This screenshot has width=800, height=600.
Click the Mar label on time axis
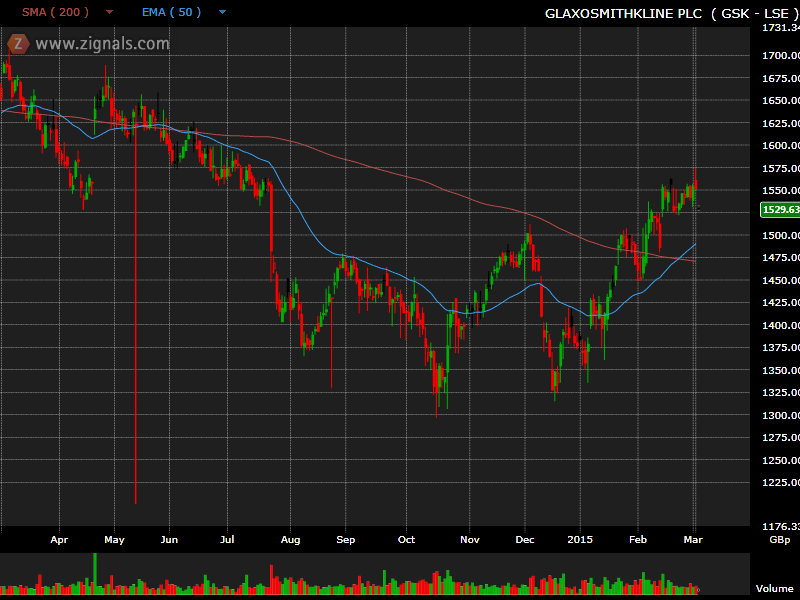[x=692, y=539]
